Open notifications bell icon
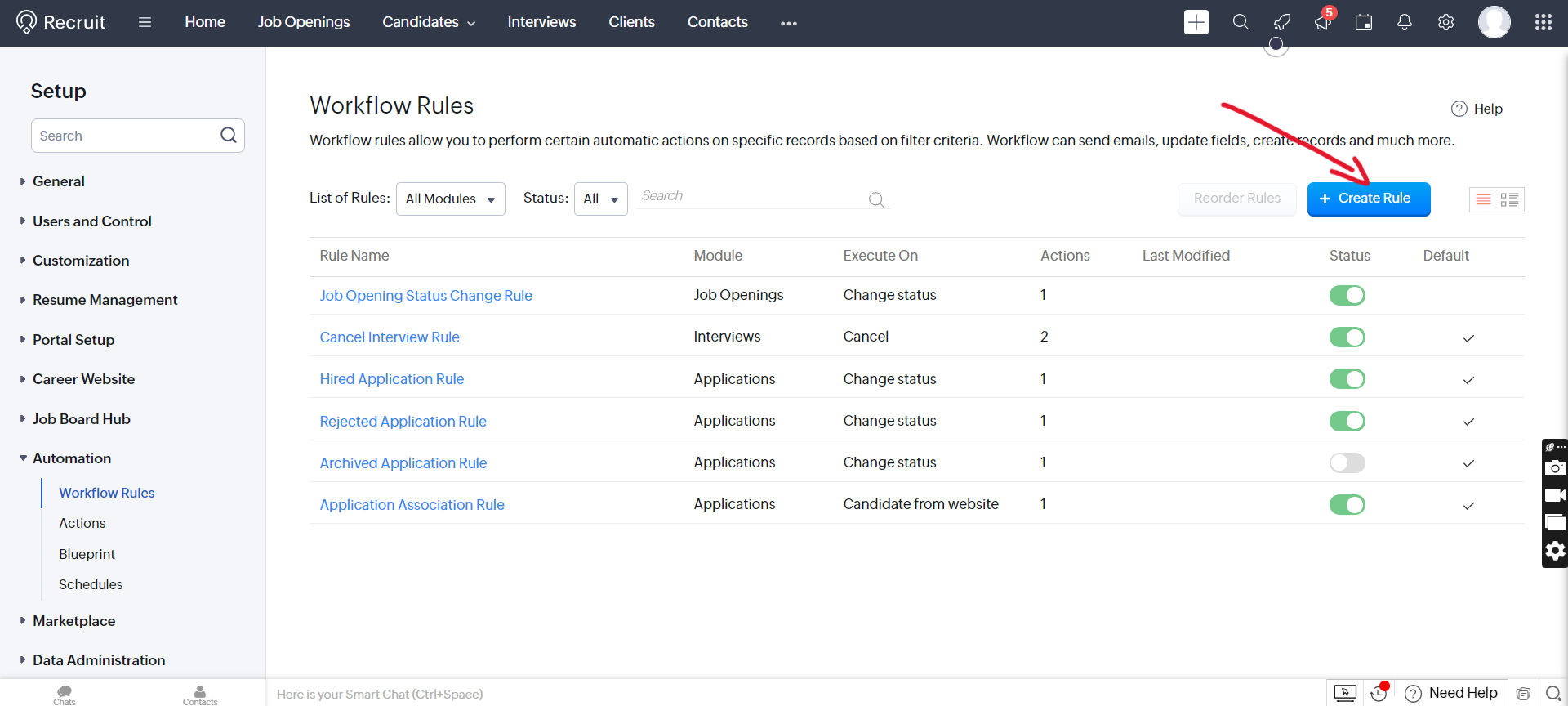Image resolution: width=1568 pixels, height=706 pixels. point(1405,22)
